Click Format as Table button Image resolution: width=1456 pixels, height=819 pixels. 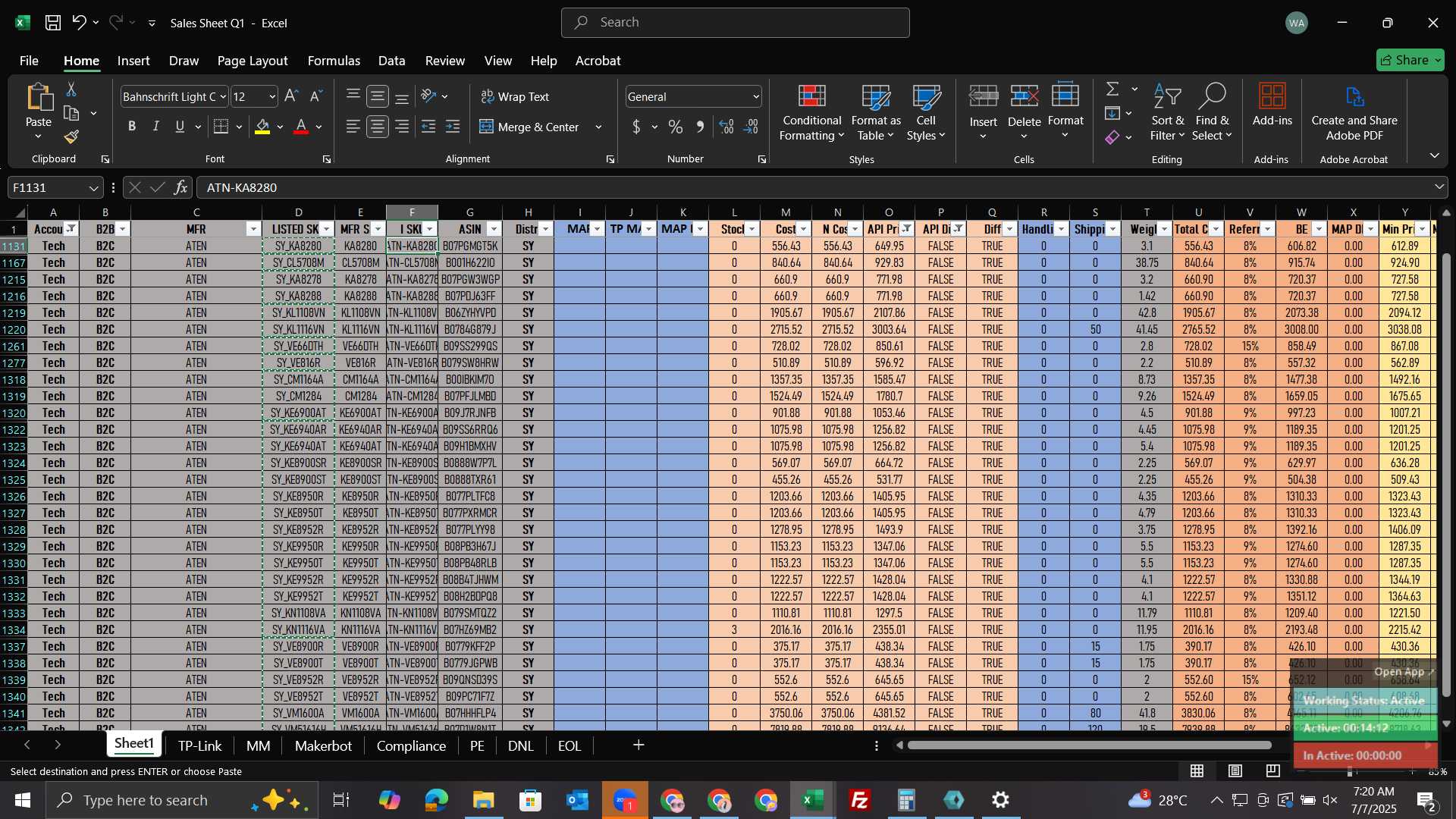tap(876, 112)
